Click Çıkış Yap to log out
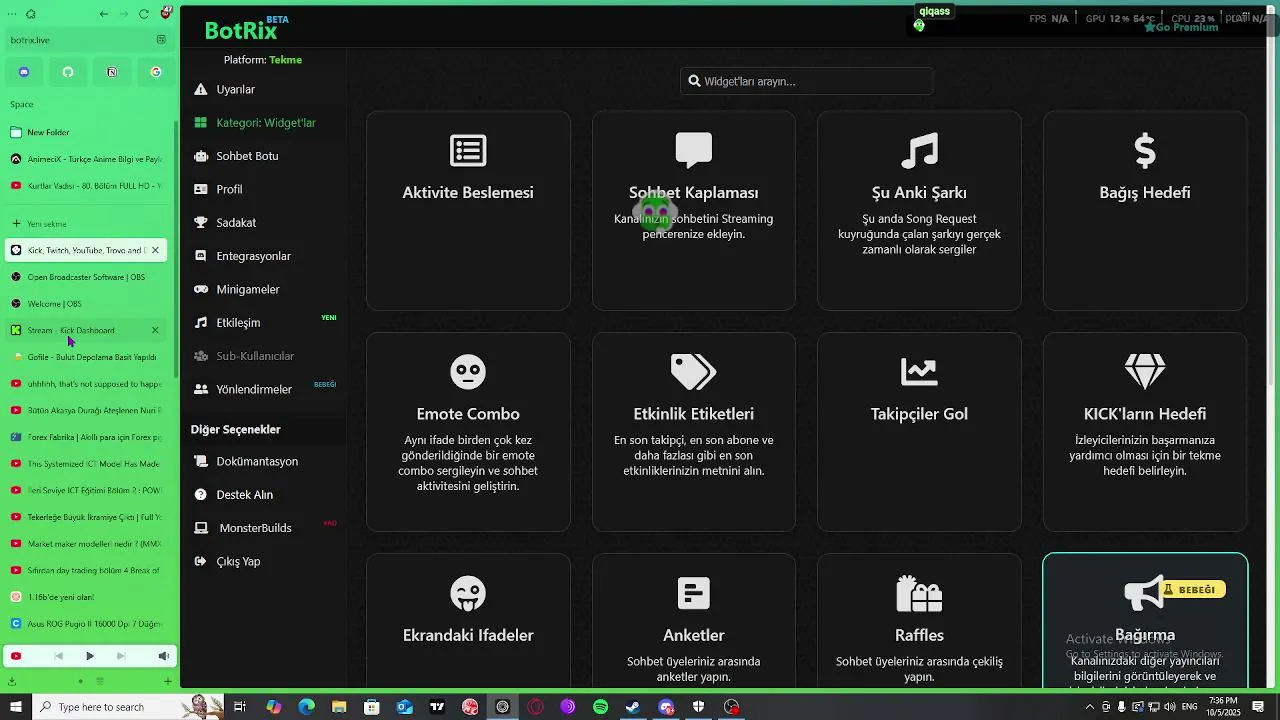This screenshot has width=1280, height=720. 238,562
